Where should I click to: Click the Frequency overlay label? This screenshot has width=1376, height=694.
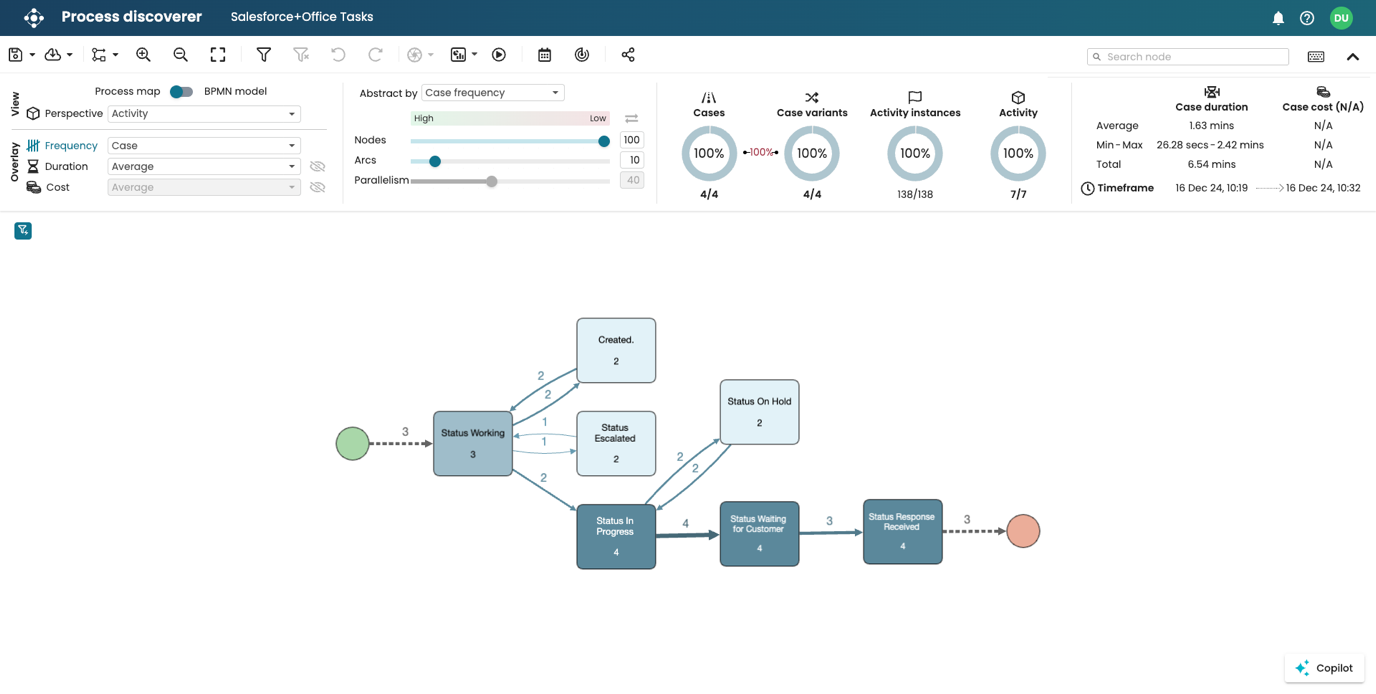coord(71,145)
